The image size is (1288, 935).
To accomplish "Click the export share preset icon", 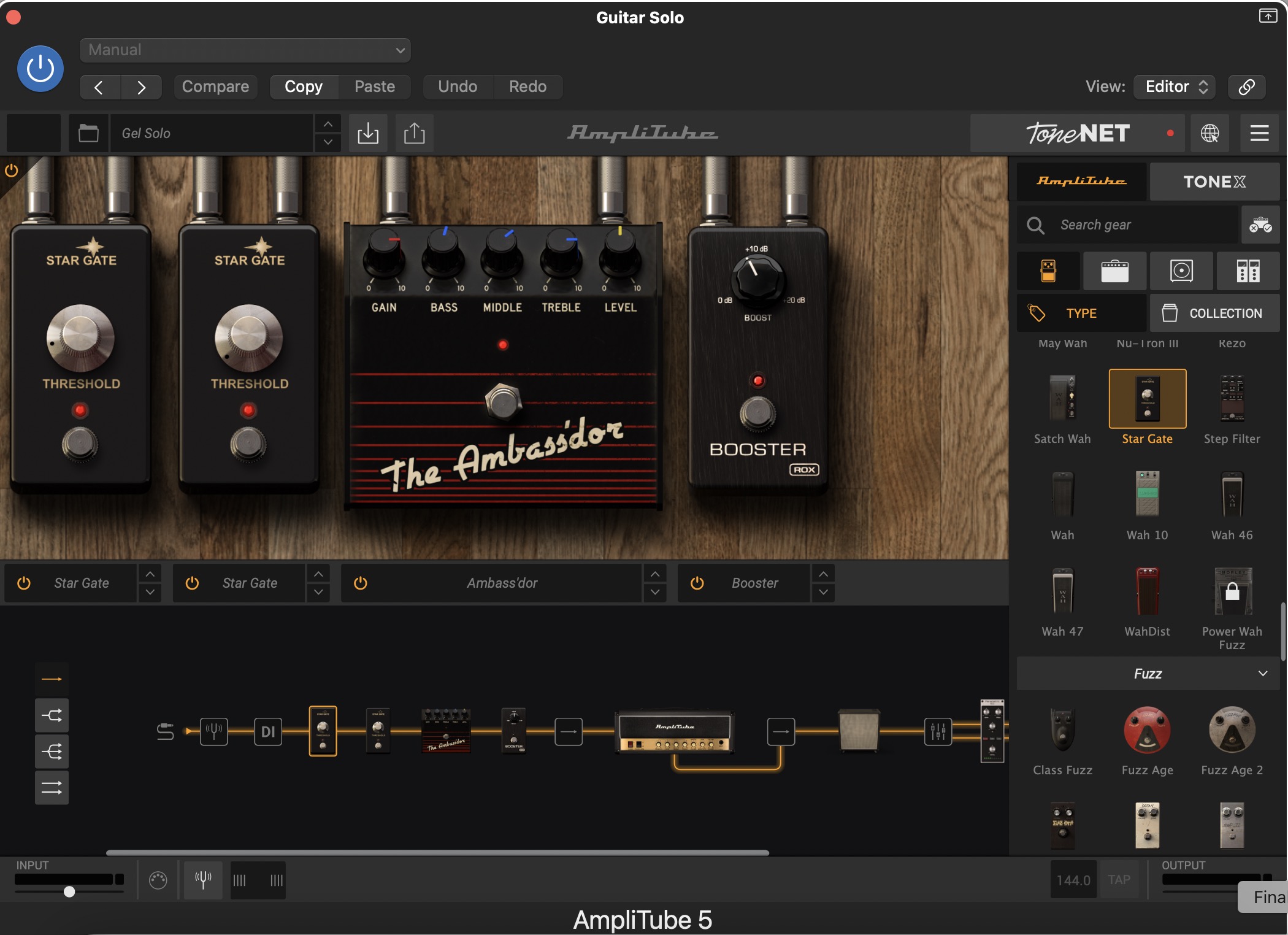I will [414, 133].
